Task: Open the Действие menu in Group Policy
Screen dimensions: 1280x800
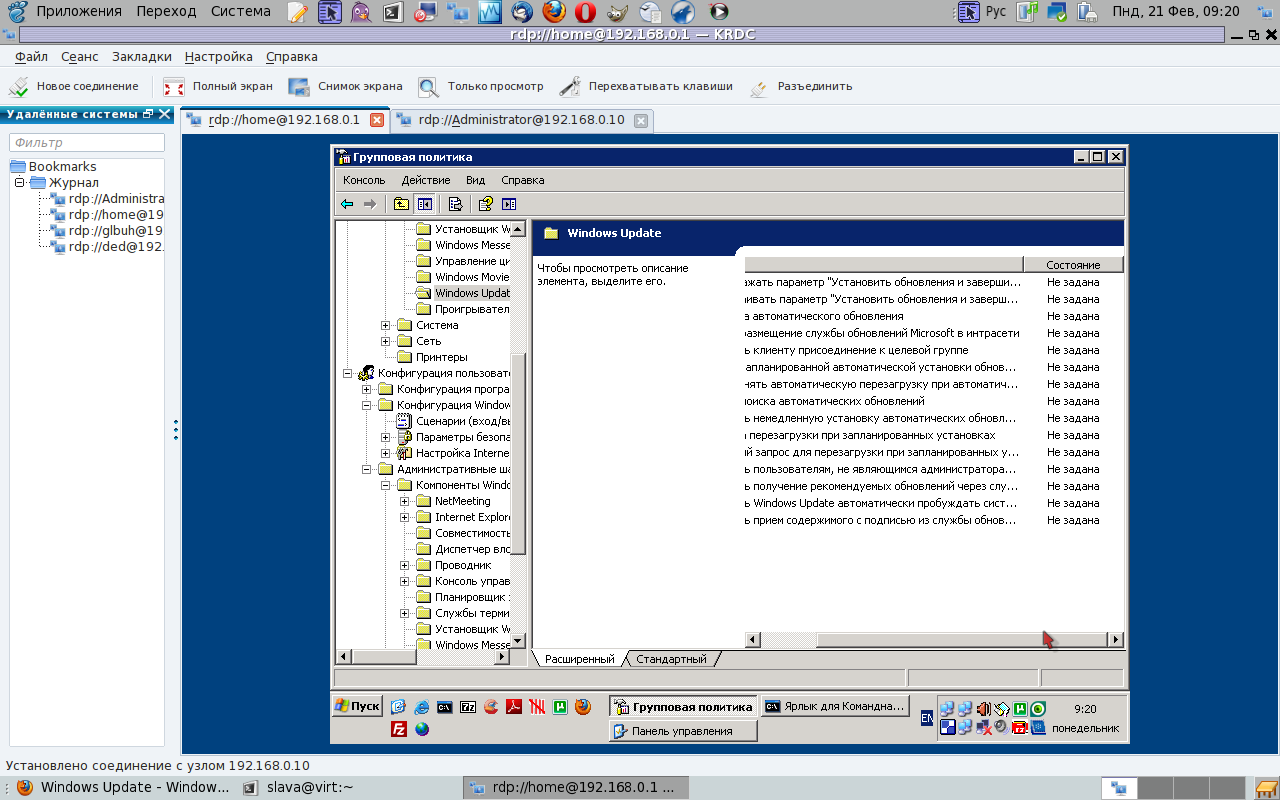Action: (x=426, y=180)
